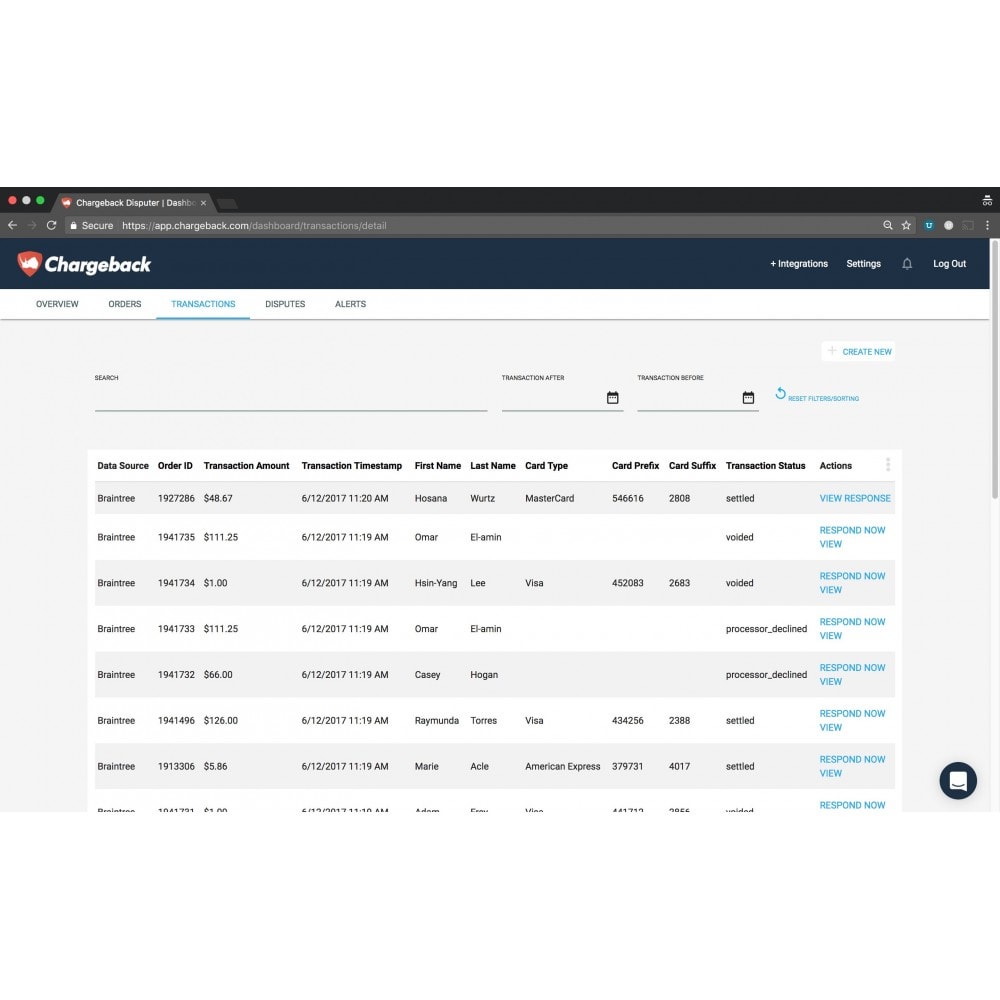Sort by Transaction Timestamp column header
The image size is (1000, 1000).
tap(351, 466)
